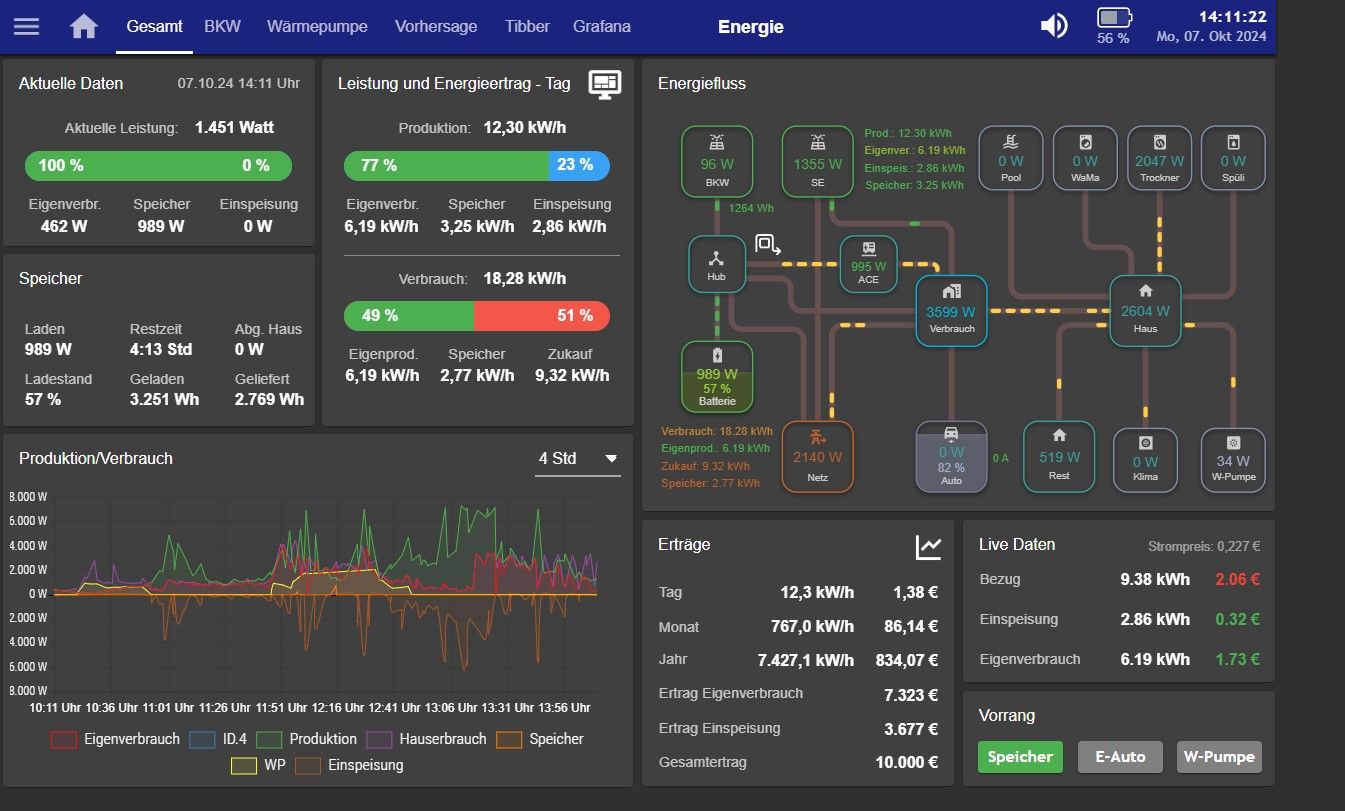Click the Restzeit 4:13 Std value

pos(161,350)
